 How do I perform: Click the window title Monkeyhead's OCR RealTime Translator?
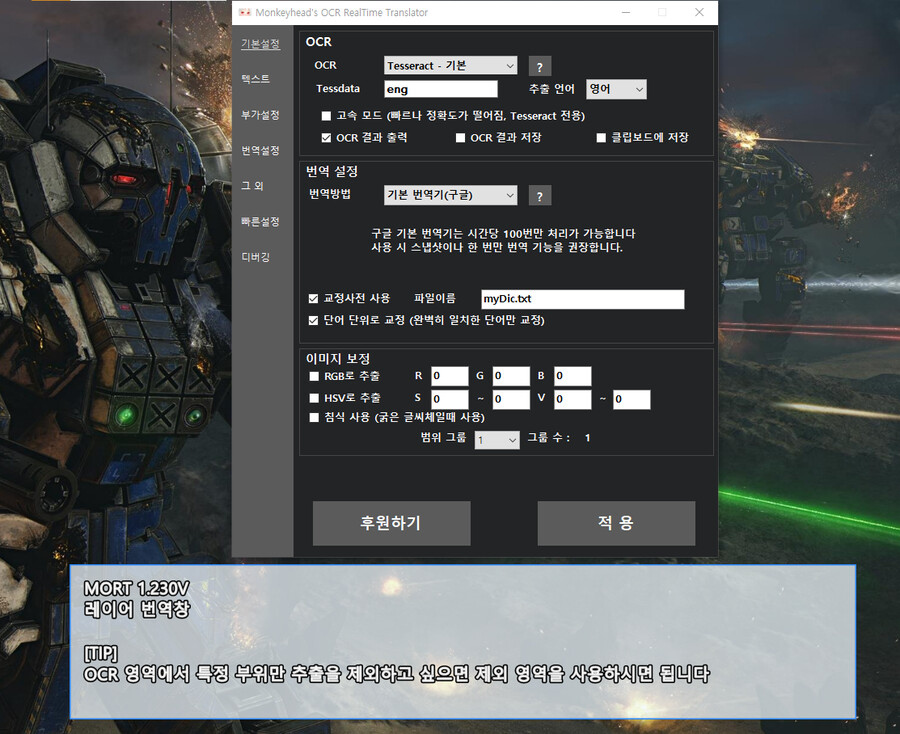[x=342, y=13]
